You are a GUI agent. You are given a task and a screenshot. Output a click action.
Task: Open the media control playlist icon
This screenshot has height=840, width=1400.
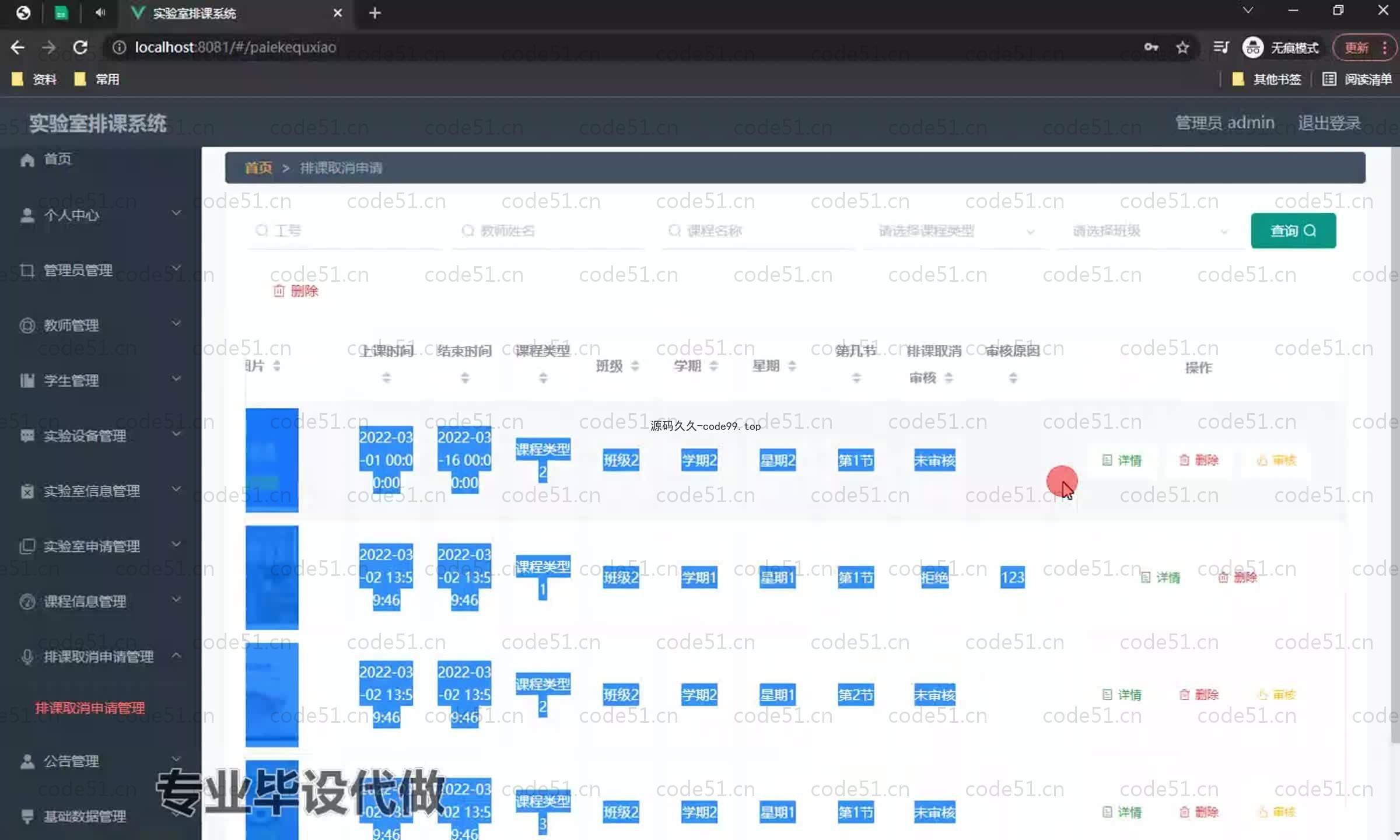(1221, 47)
